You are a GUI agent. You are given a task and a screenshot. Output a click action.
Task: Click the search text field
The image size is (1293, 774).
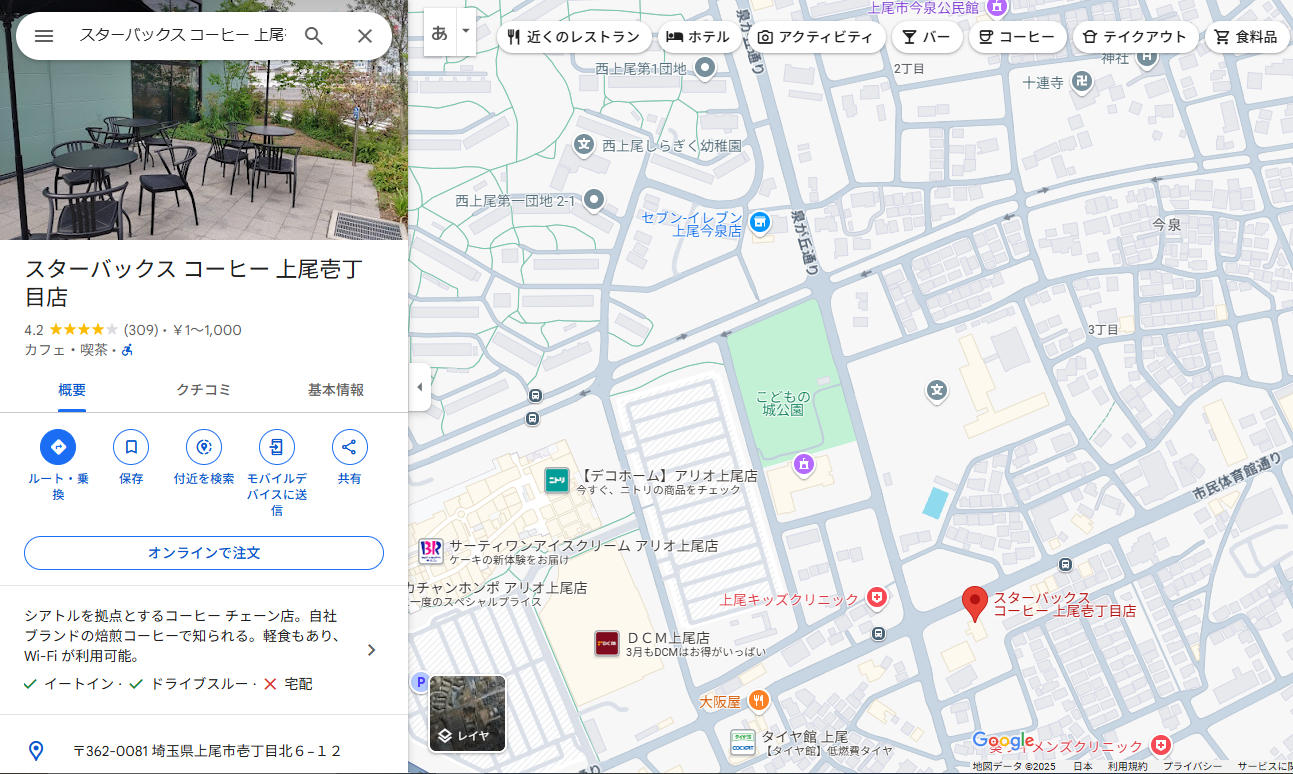(x=182, y=36)
